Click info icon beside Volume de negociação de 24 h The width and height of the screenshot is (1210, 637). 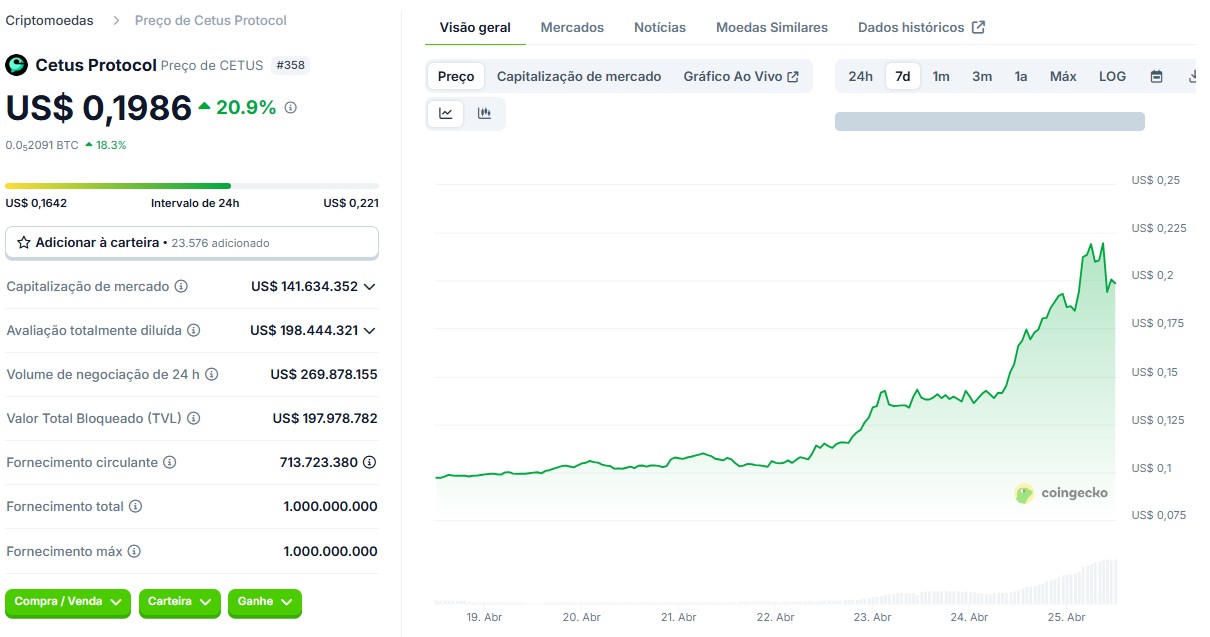(x=212, y=374)
